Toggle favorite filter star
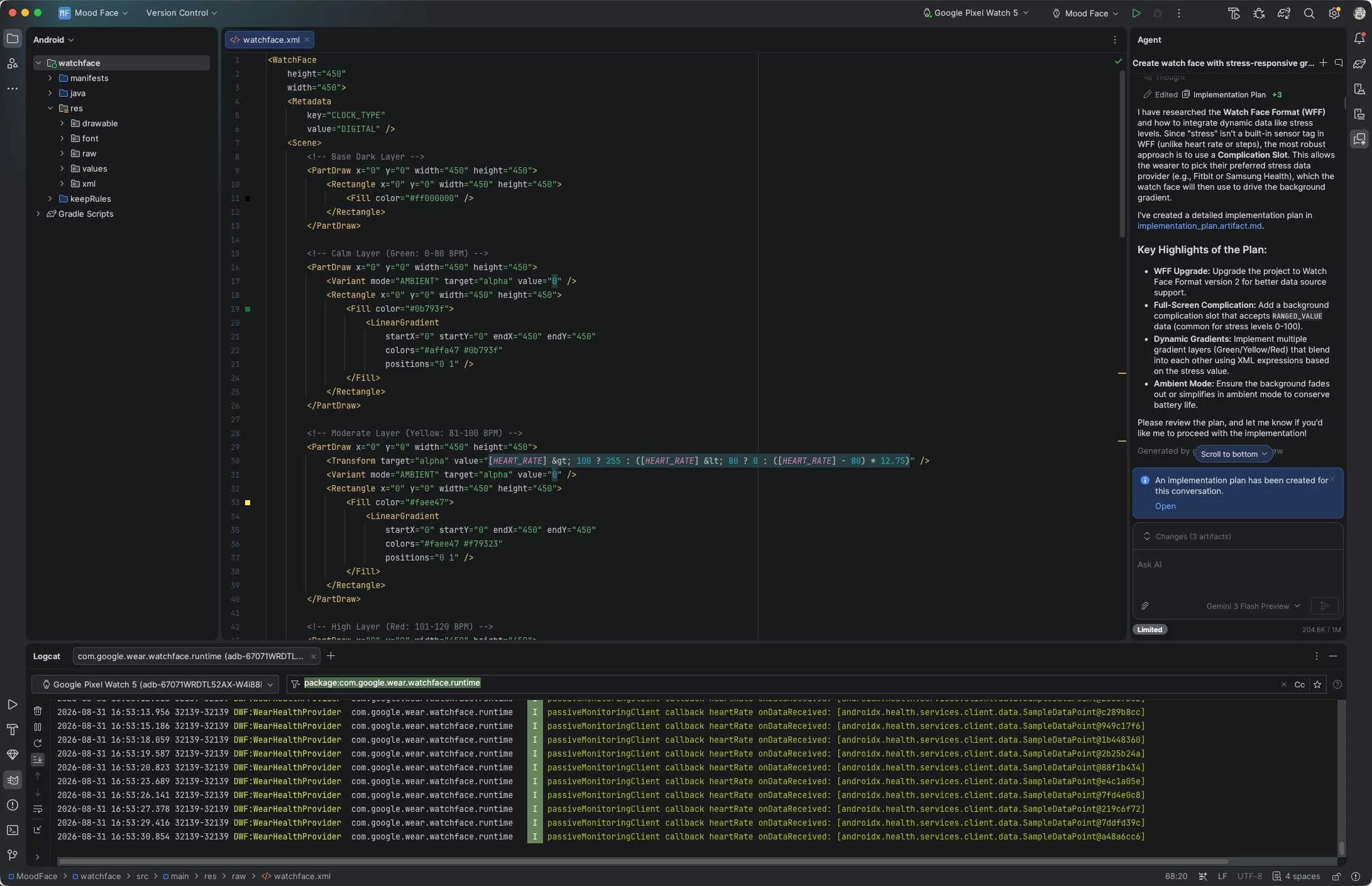The height and width of the screenshot is (886, 1372). click(1317, 684)
